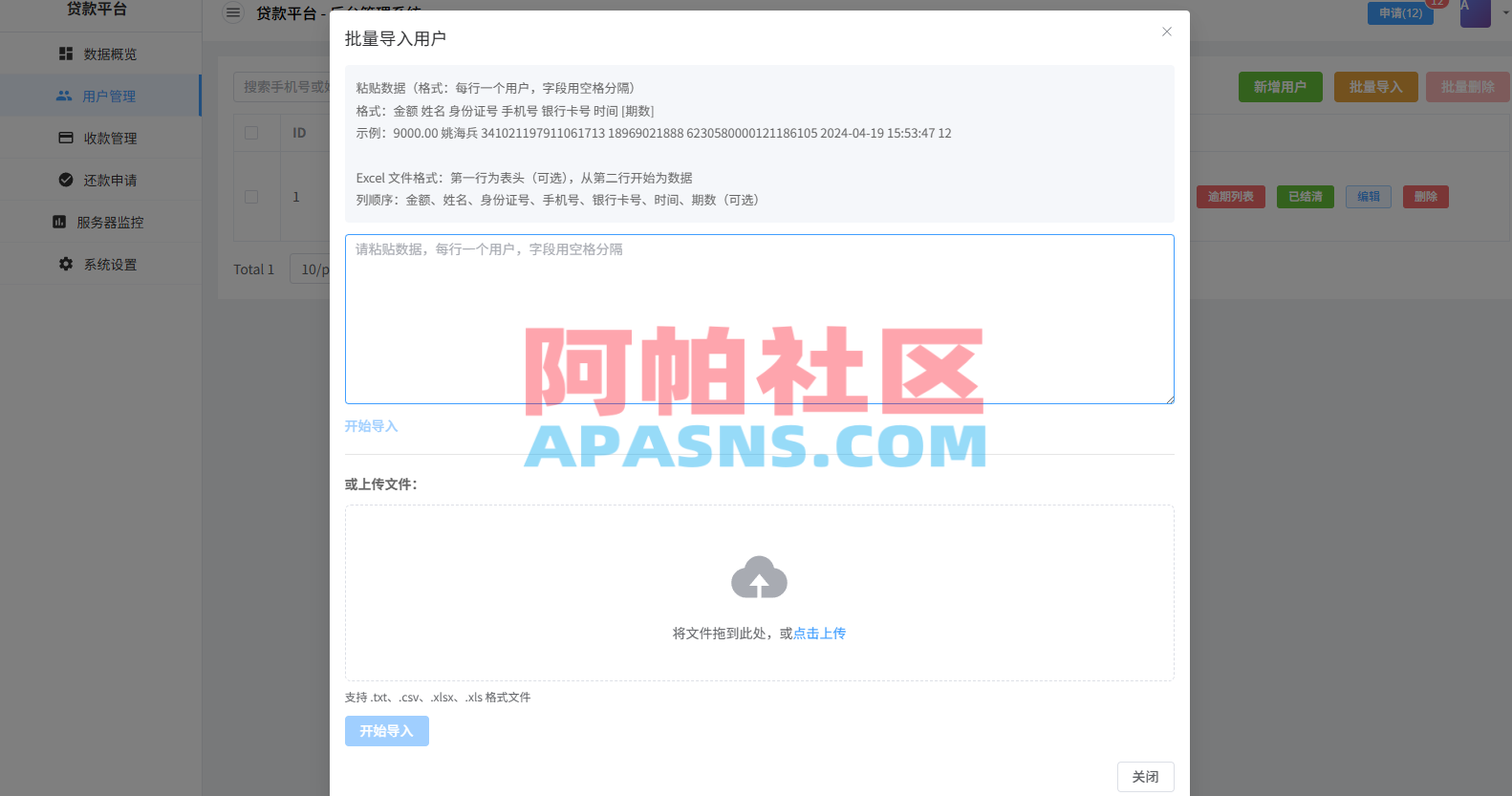Screen dimensions: 1512x796
Task: Click the paste data textarea
Action: (760, 319)
